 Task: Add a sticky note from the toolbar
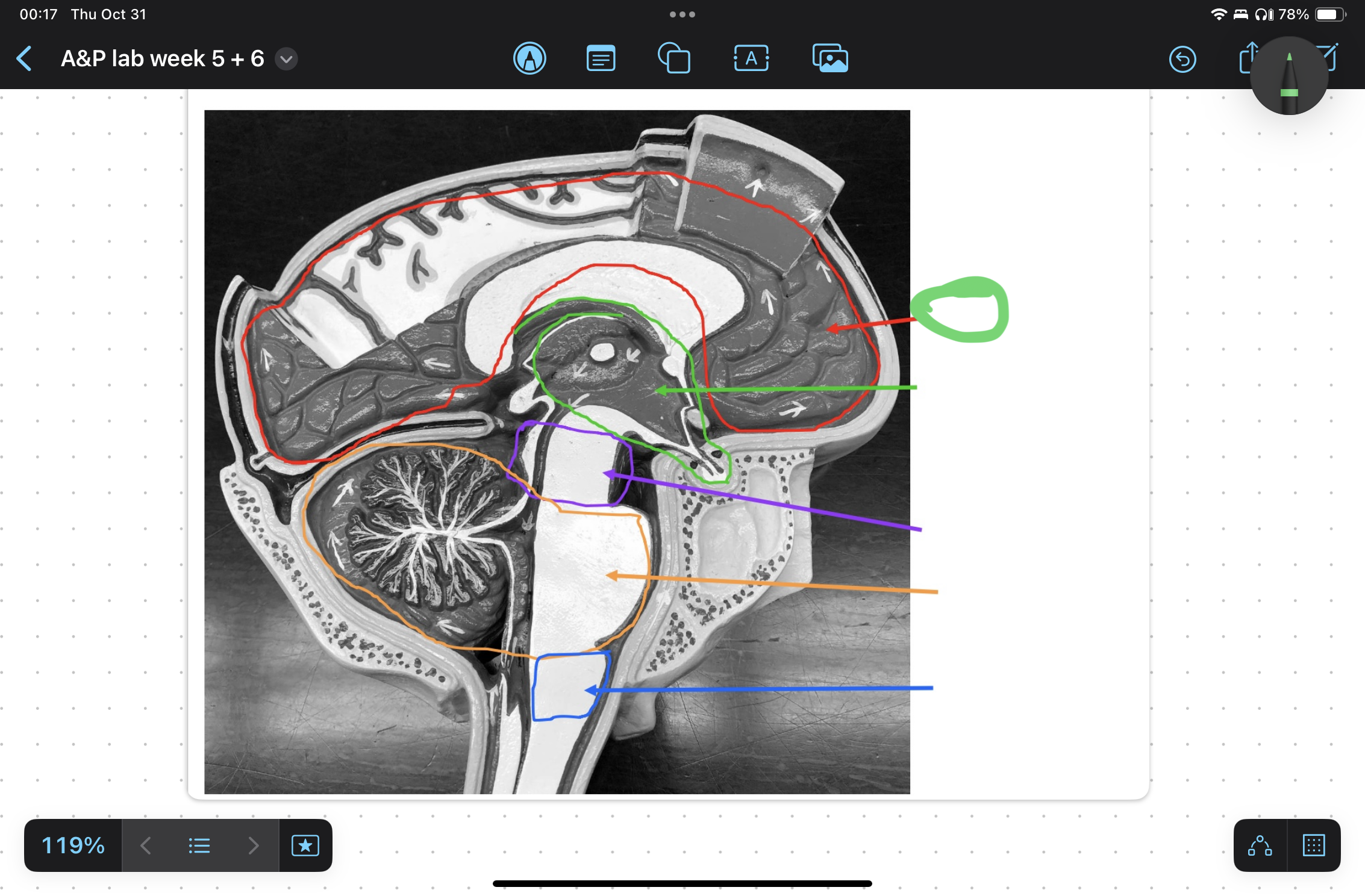click(601, 59)
